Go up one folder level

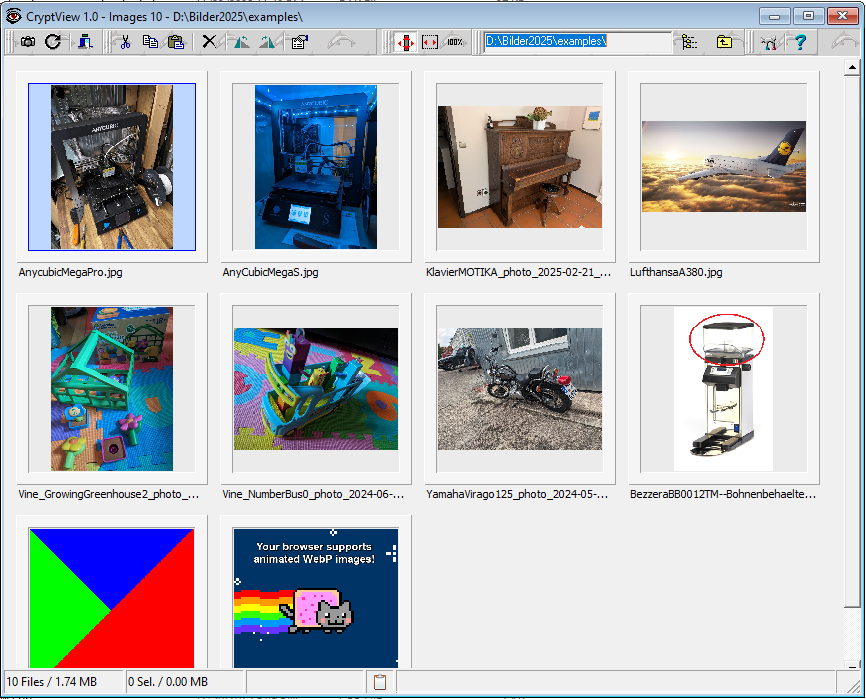tap(725, 42)
